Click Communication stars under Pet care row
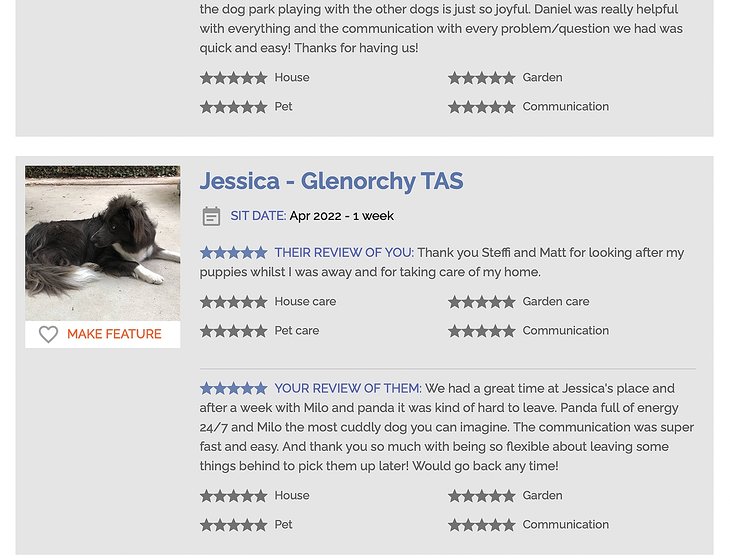This screenshot has height=560, width=730. 482,331
